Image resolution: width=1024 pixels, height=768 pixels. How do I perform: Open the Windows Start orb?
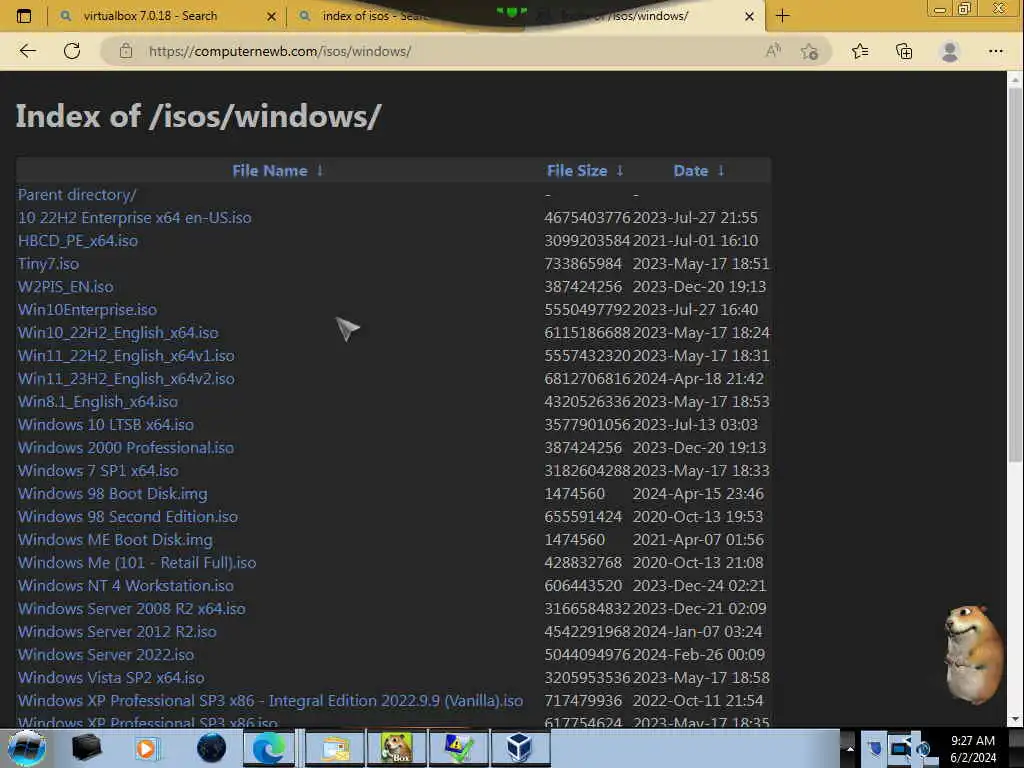[27, 748]
